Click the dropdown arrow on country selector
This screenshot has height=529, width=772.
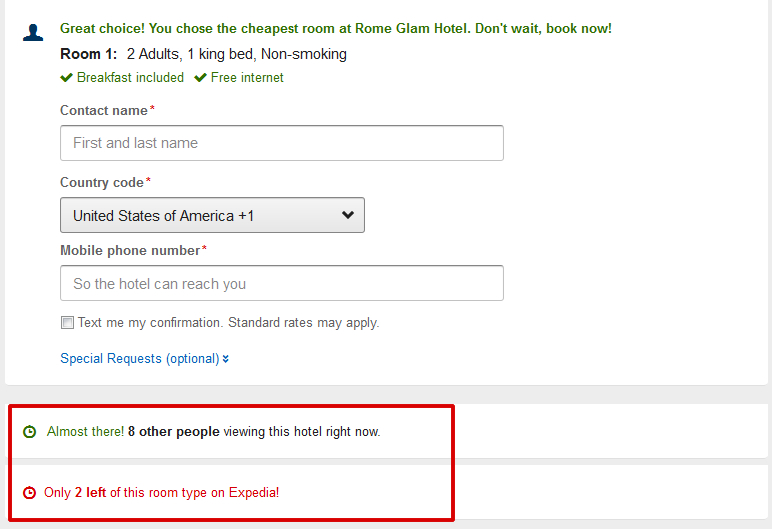coord(348,215)
